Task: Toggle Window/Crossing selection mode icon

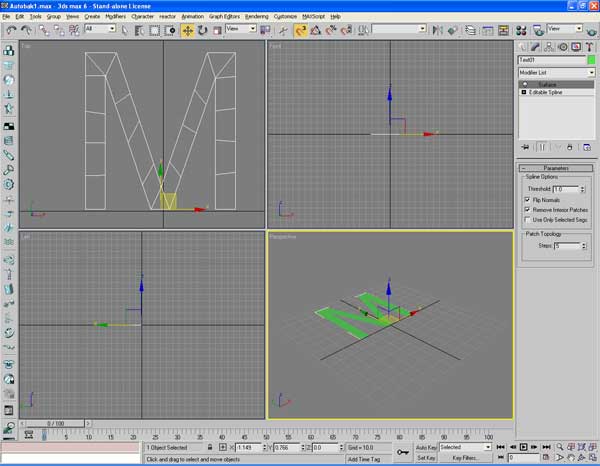Action: pos(170,30)
